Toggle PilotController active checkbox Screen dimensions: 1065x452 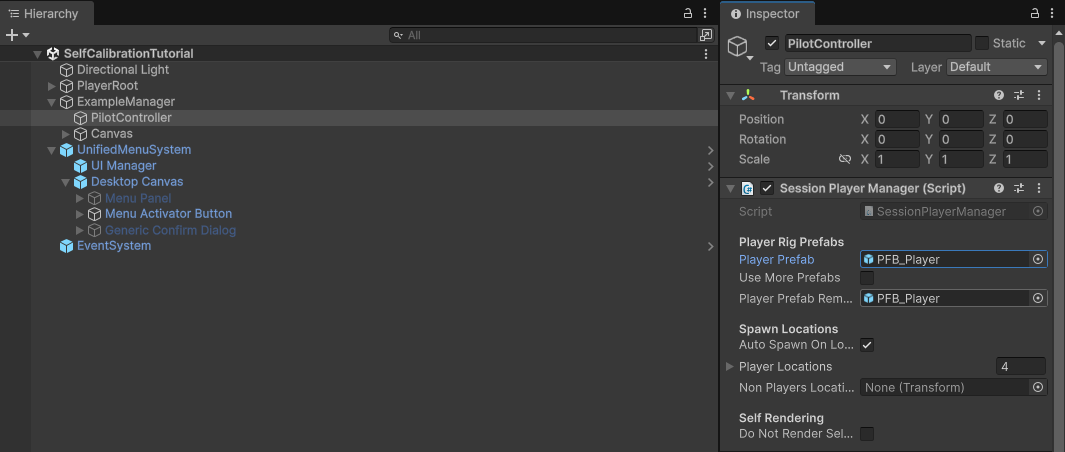772,44
